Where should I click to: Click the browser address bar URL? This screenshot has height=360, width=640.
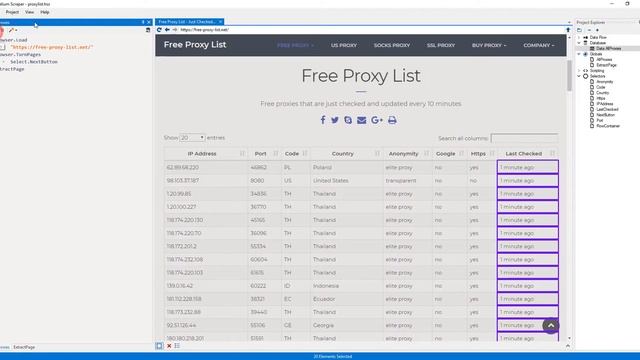click(204, 30)
